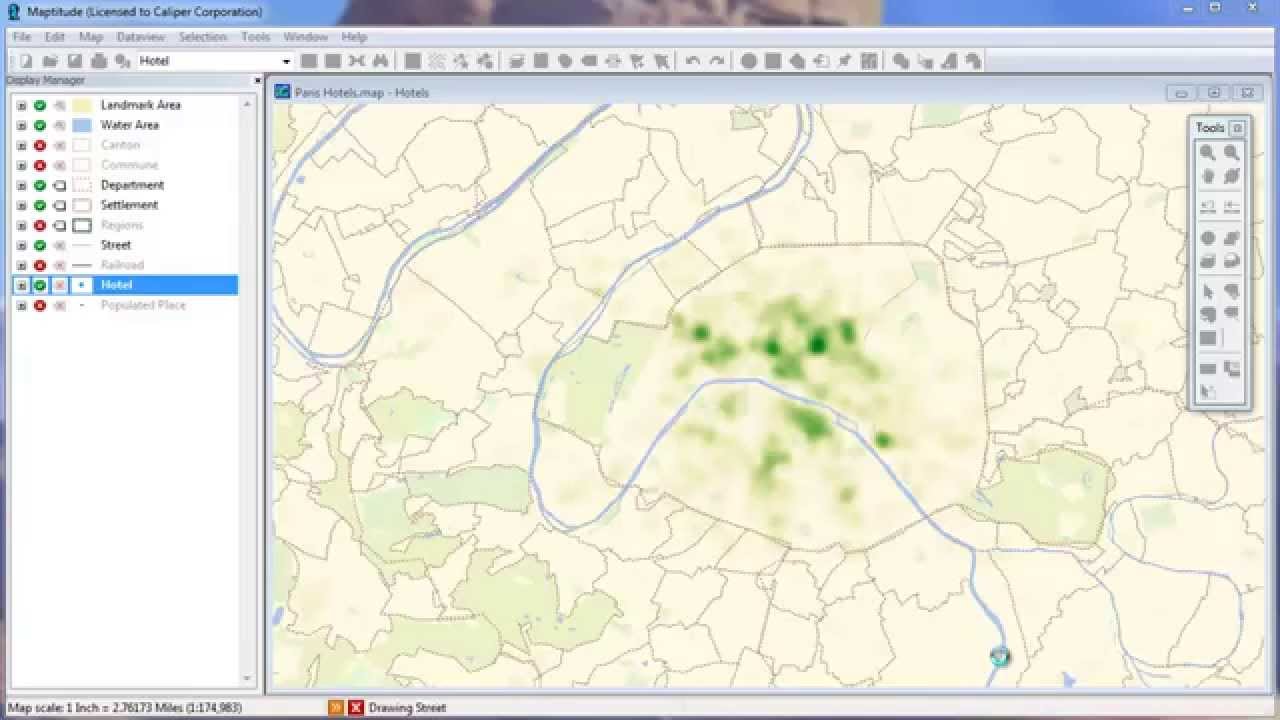The image size is (1280, 720).
Task: Select the Pan hand tool in Tools palette
Action: [x=1208, y=177]
